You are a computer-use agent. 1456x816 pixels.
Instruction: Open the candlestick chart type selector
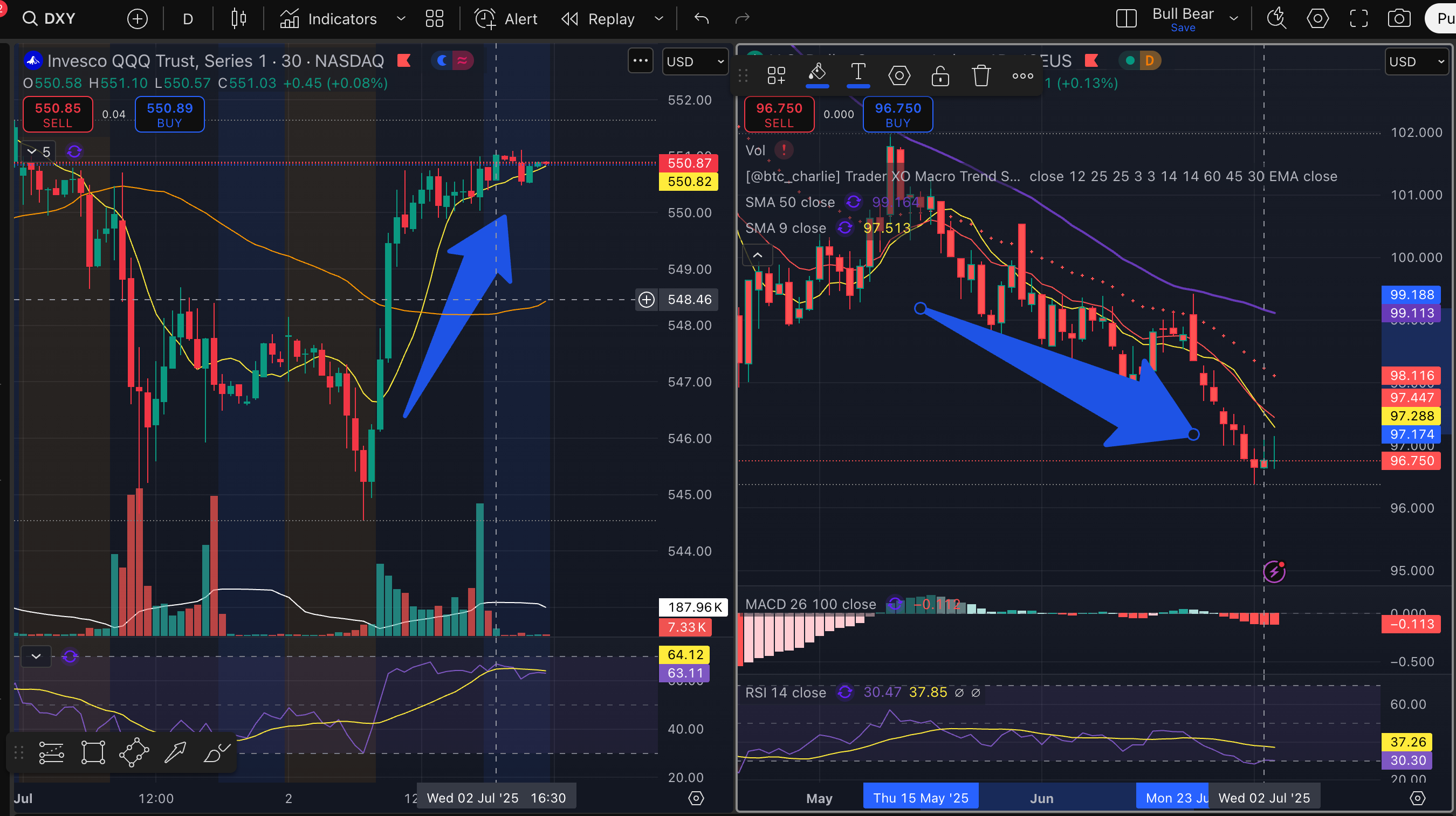[x=238, y=19]
